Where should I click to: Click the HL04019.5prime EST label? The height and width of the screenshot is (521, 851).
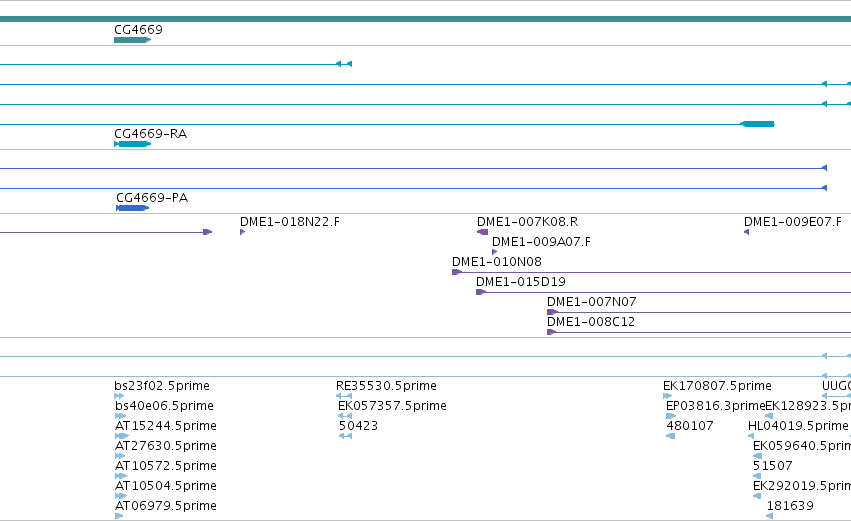click(798, 426)
